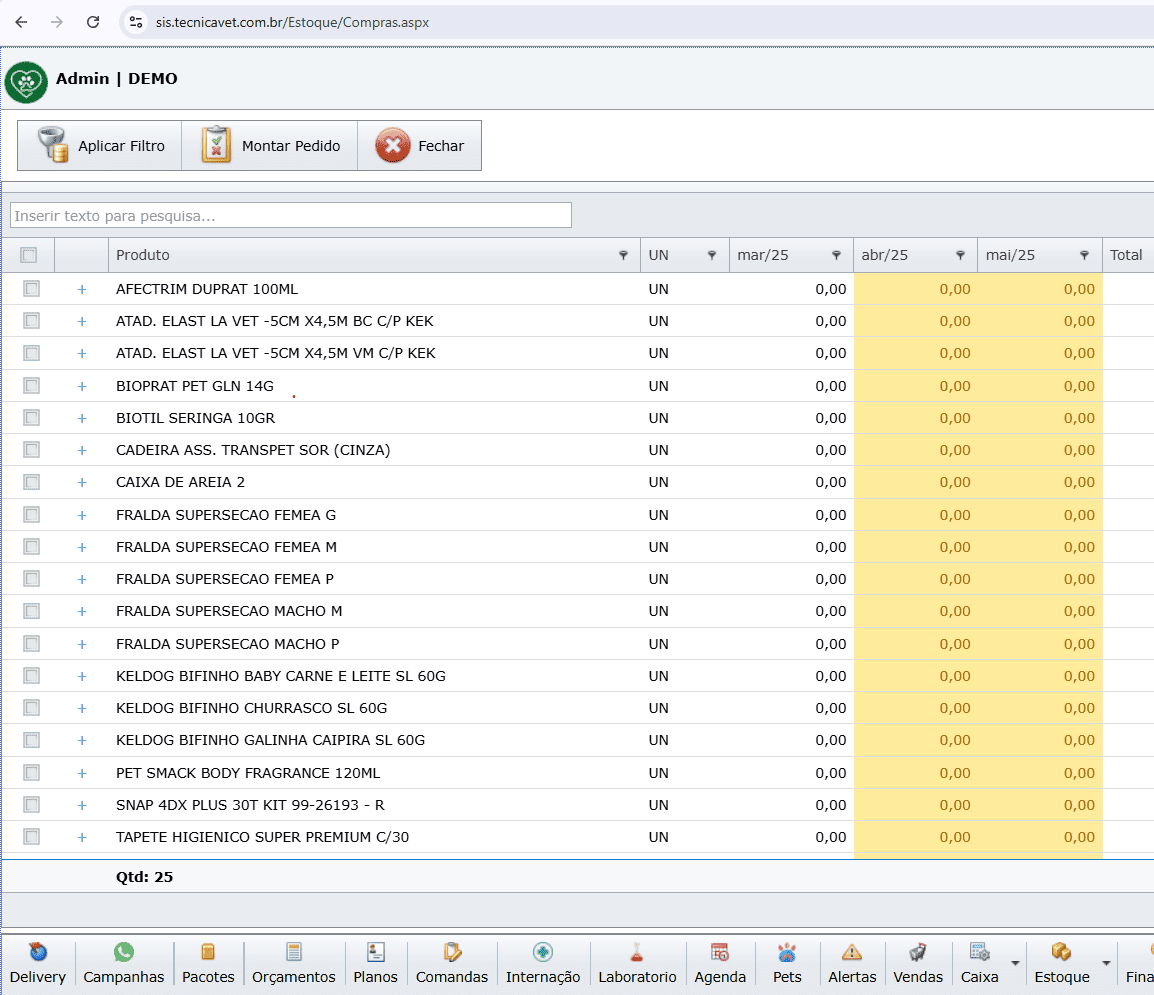Check the box for AFECTRIM DUPRAT 100ML
The image size is (1154, 995).
32,289
